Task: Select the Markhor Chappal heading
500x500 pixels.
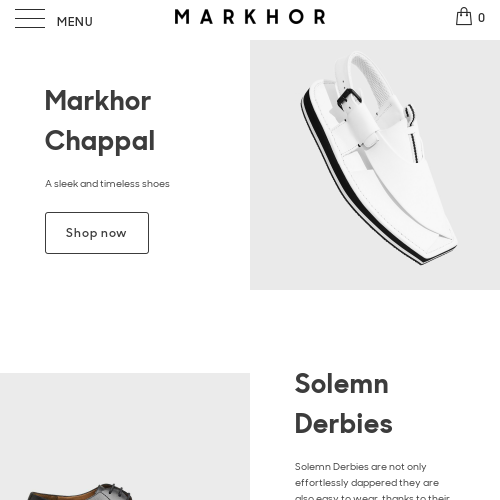Action: pos(100,121)
